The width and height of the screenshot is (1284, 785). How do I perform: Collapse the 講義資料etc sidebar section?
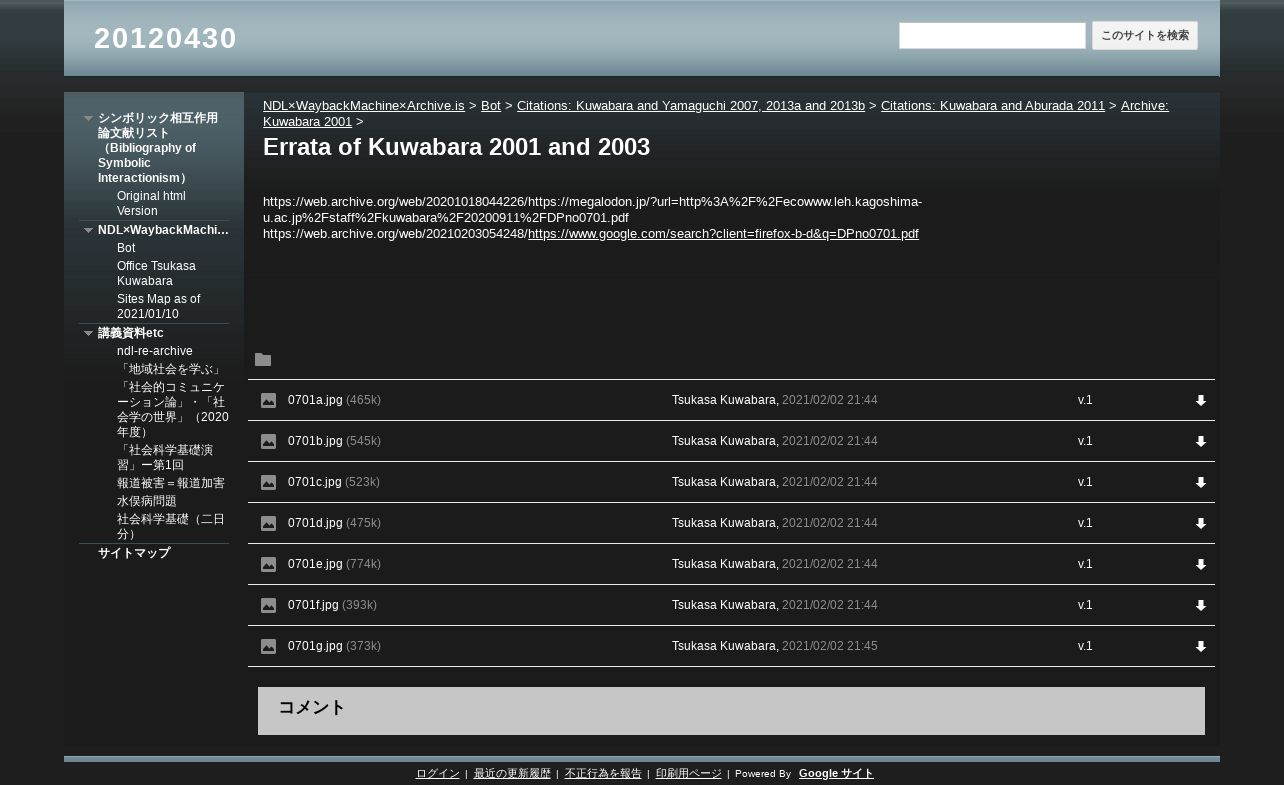(x=88, y=333)
